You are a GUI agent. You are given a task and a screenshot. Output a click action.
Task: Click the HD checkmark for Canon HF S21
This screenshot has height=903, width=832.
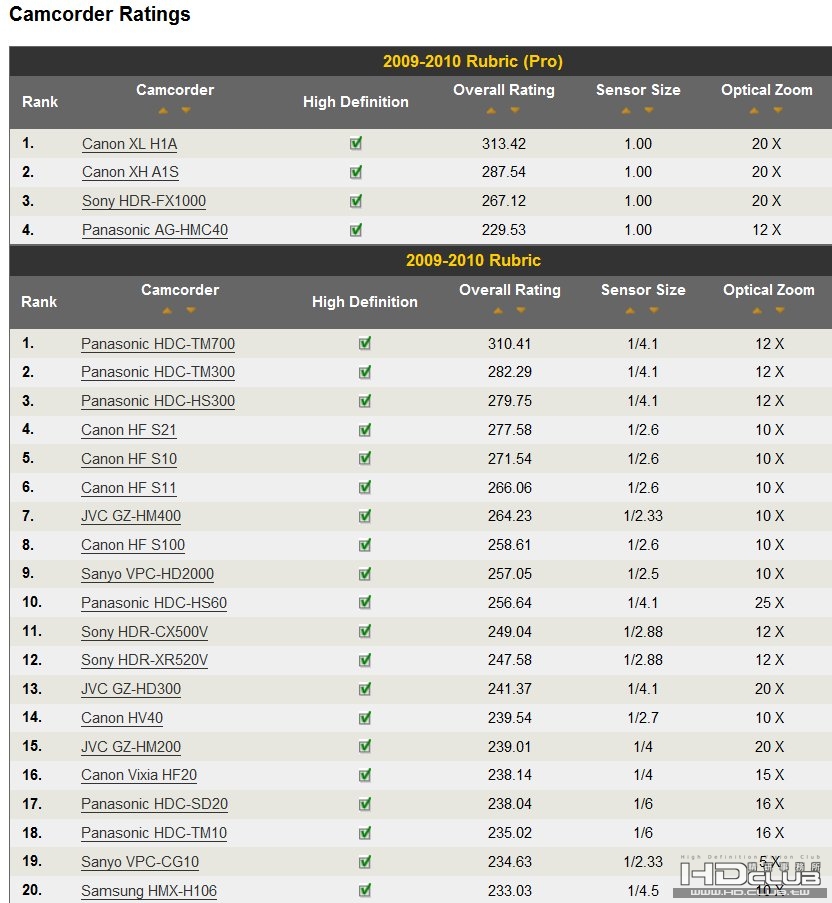(x=364, y=430)
